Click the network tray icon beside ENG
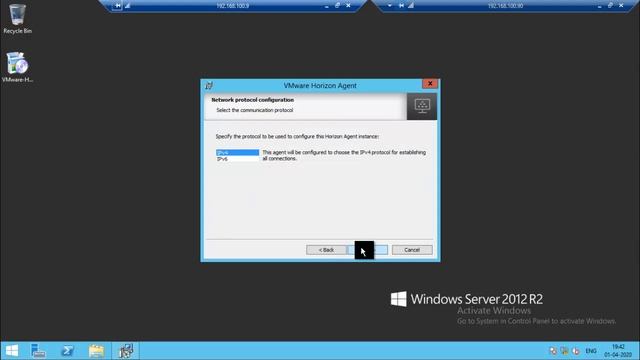This screenshot has width=640, height=360. [x=576, y=351]
